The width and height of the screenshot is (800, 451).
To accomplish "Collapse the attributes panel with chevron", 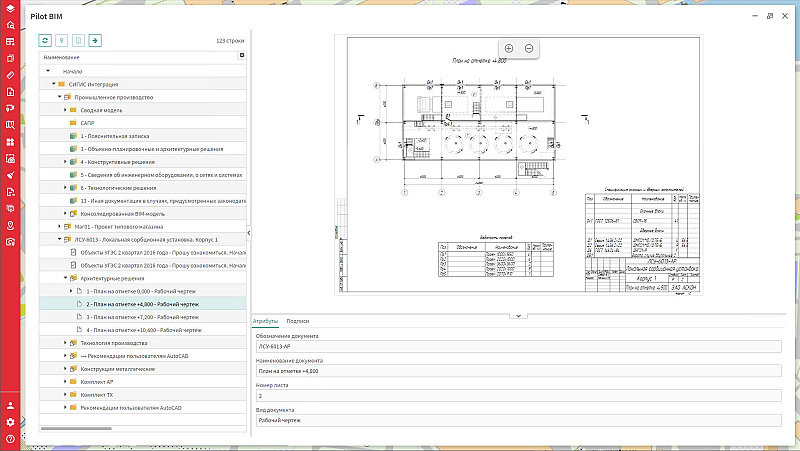I will click(518, 315).
